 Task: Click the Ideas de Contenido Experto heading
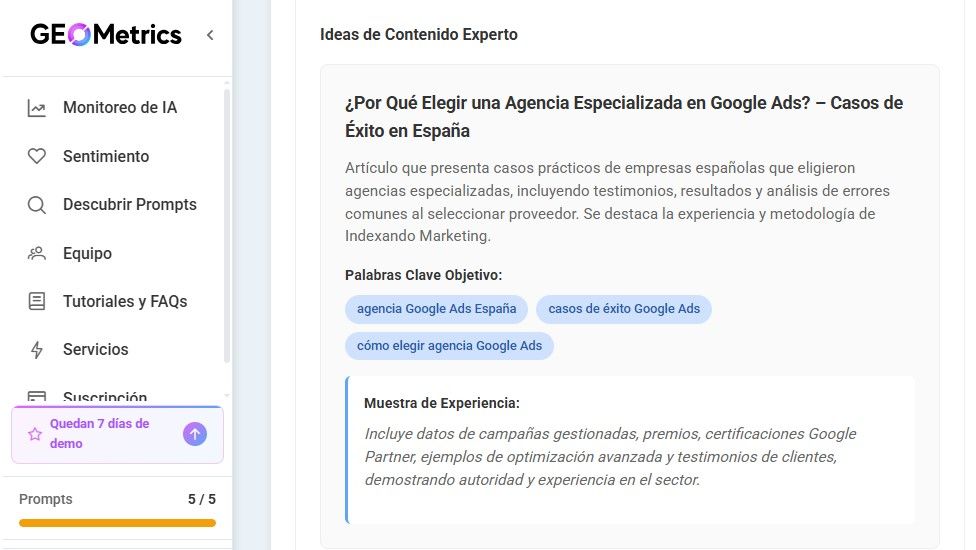(418, 34)
